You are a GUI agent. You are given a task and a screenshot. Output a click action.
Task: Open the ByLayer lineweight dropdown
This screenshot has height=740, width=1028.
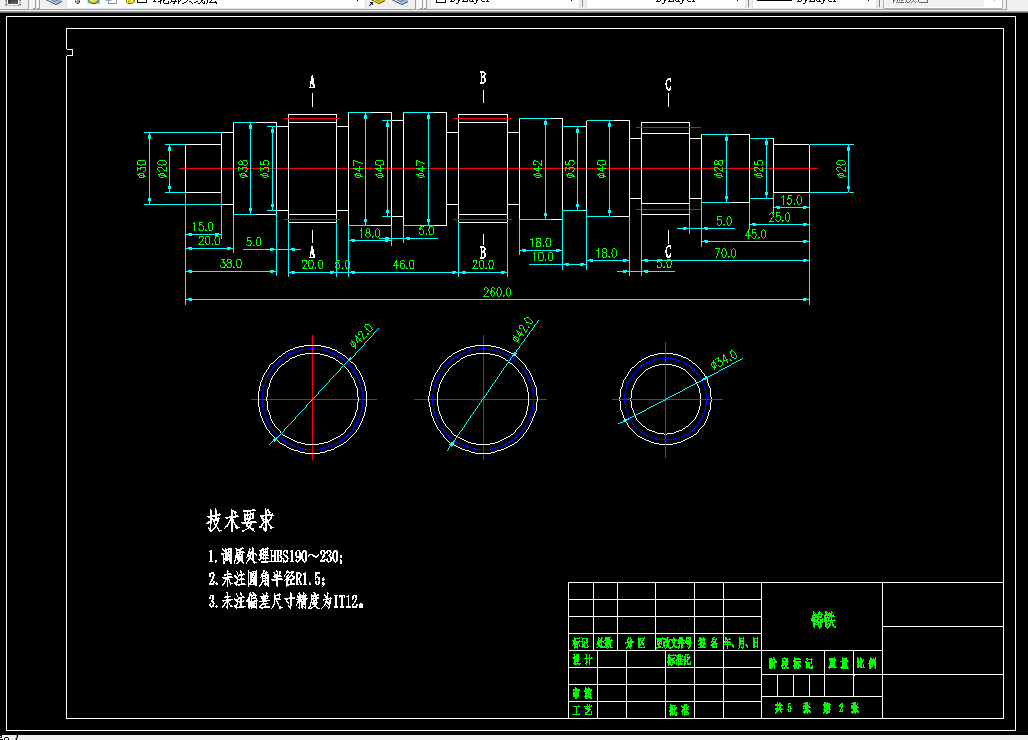(814, 2)
